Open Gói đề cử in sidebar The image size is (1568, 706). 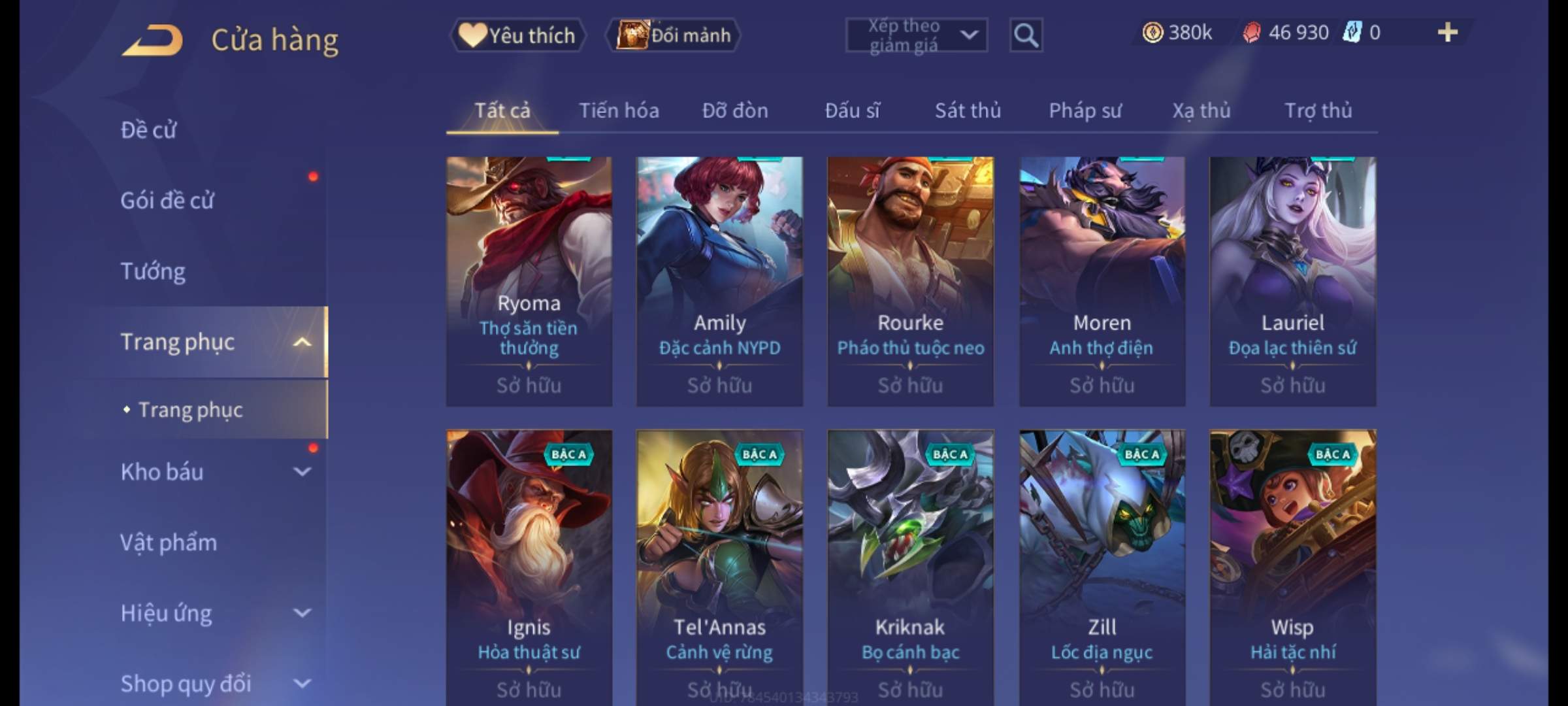167,201
